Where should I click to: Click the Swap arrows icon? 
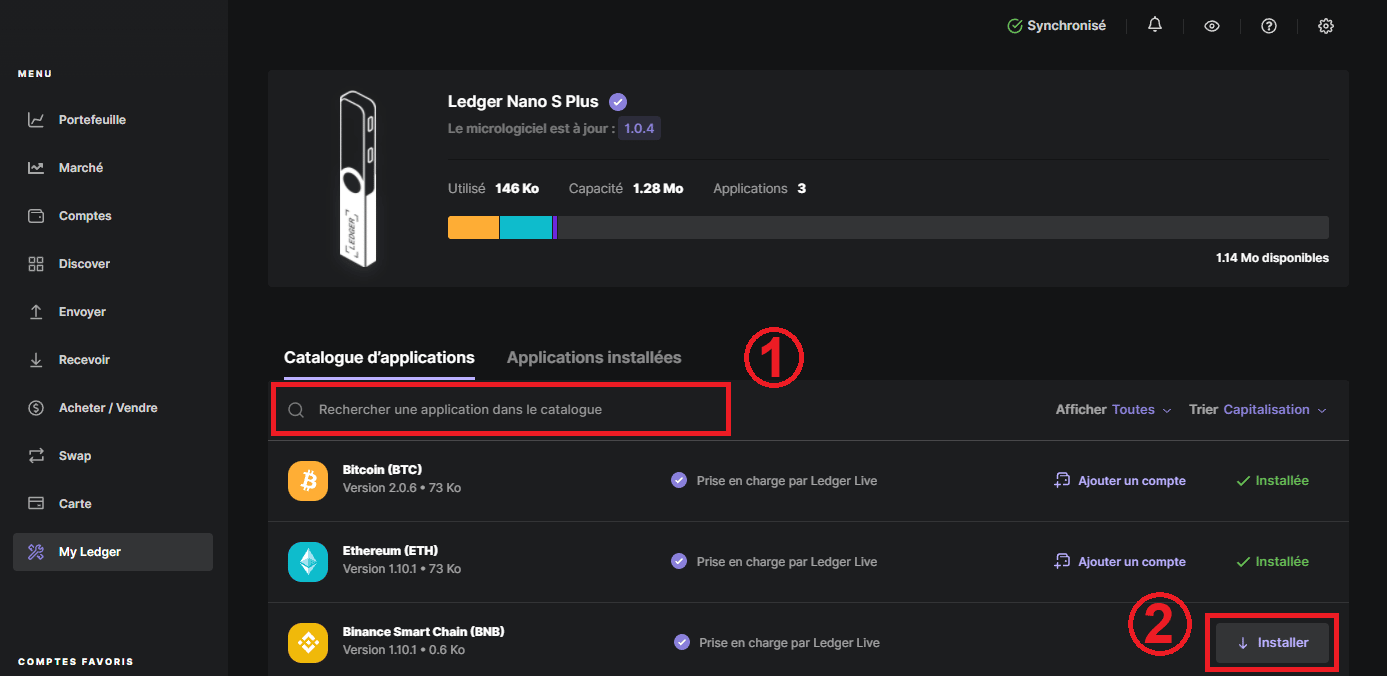pos(36,456)
